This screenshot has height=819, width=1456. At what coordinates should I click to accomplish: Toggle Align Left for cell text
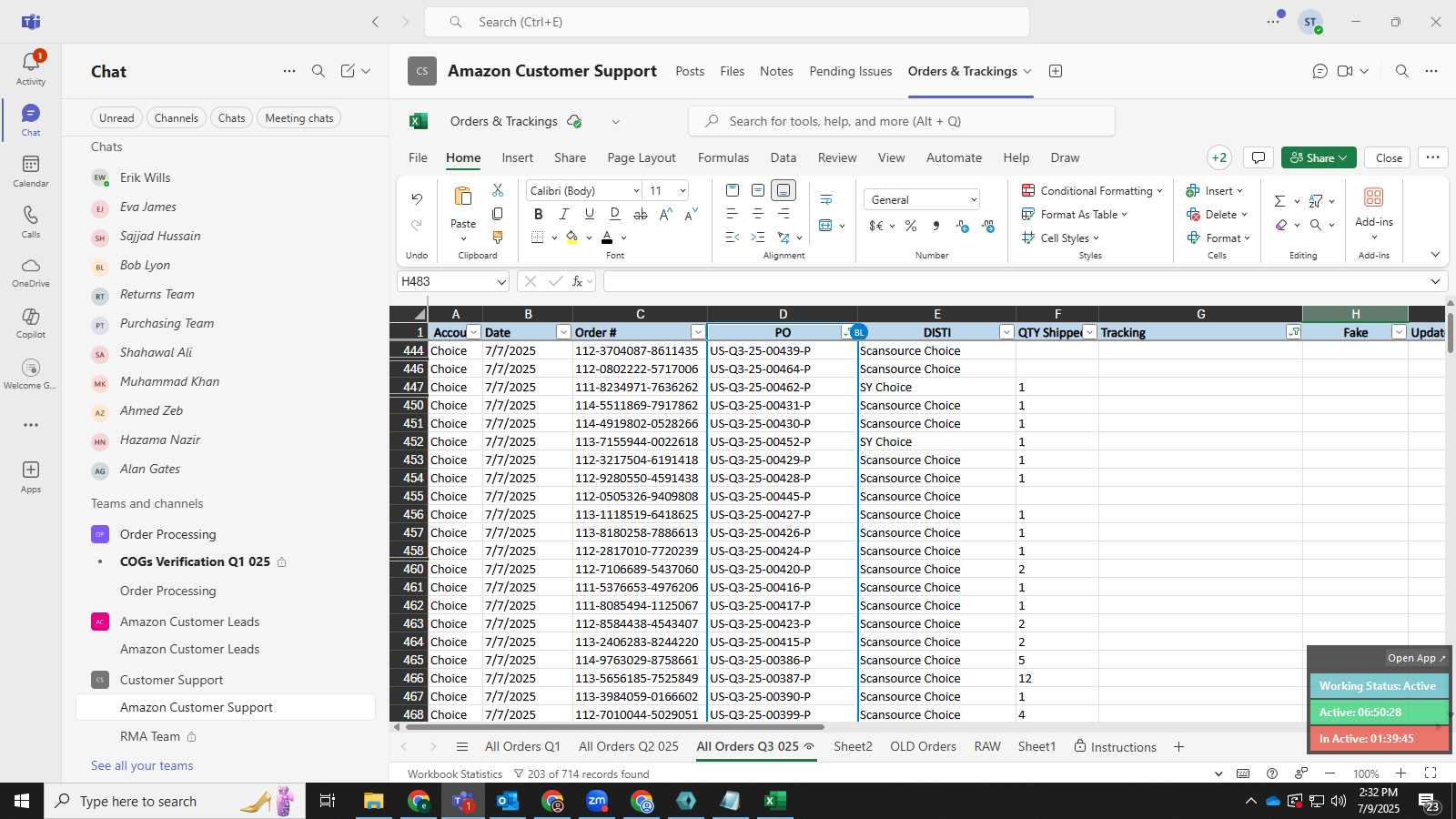[733, 214]
